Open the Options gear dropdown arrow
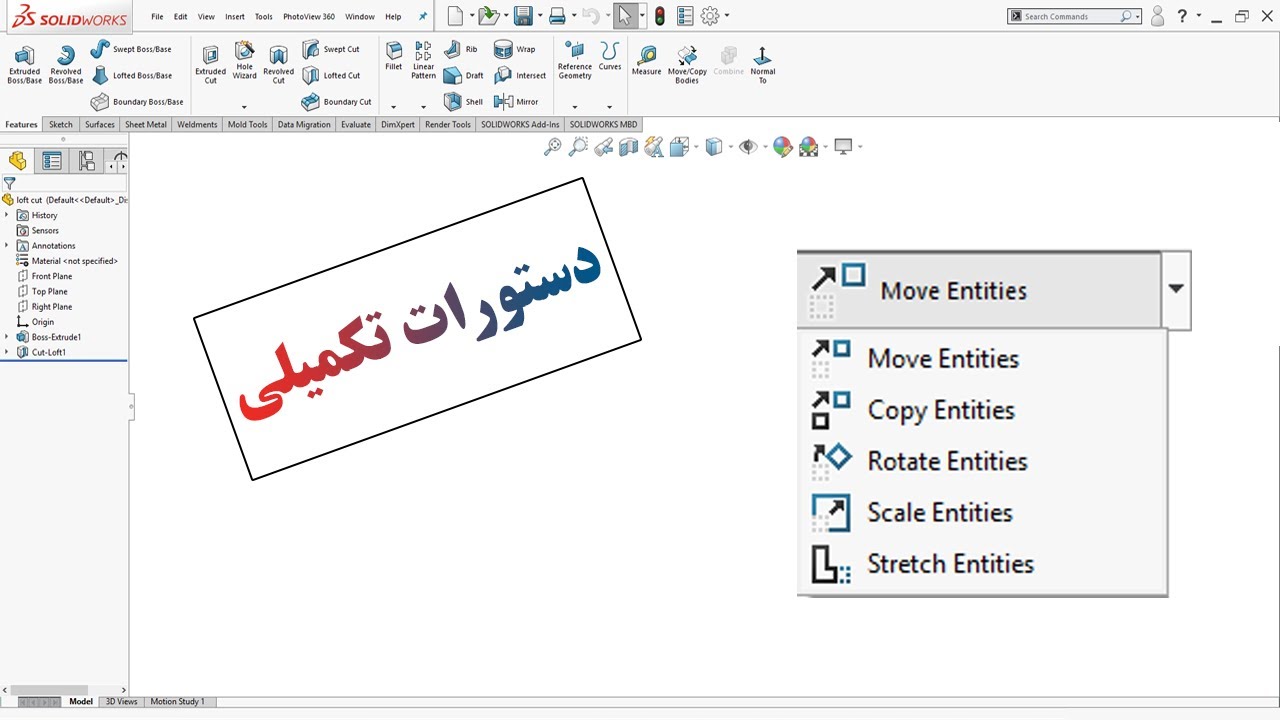This screenshot has height=720, width=1280. (727, 16)
